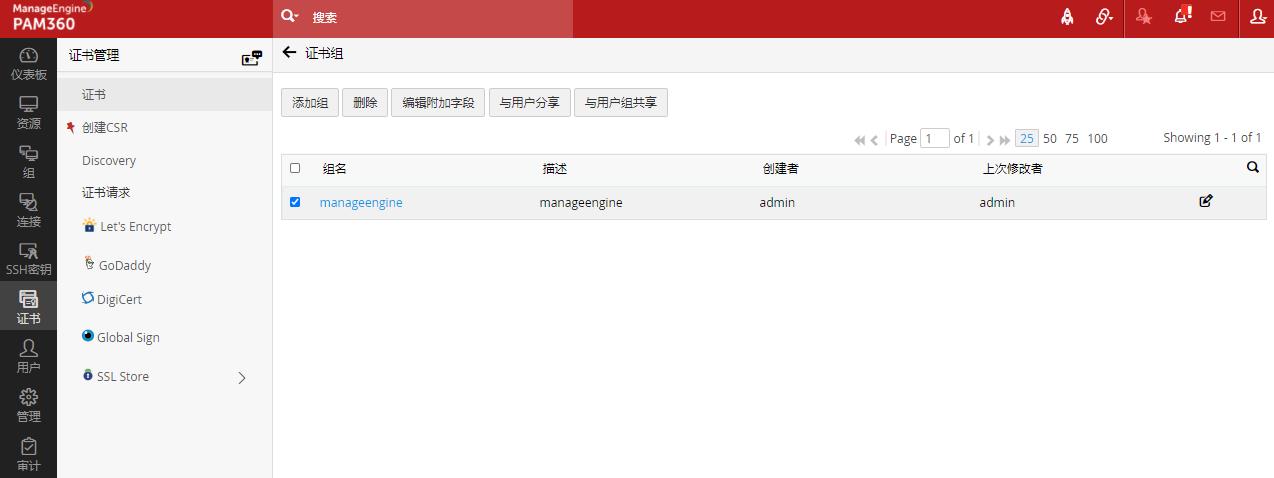The image size is (1274, 478).
Task: Expand the SSL Store submenu arrow
Action: pos(241,377)
